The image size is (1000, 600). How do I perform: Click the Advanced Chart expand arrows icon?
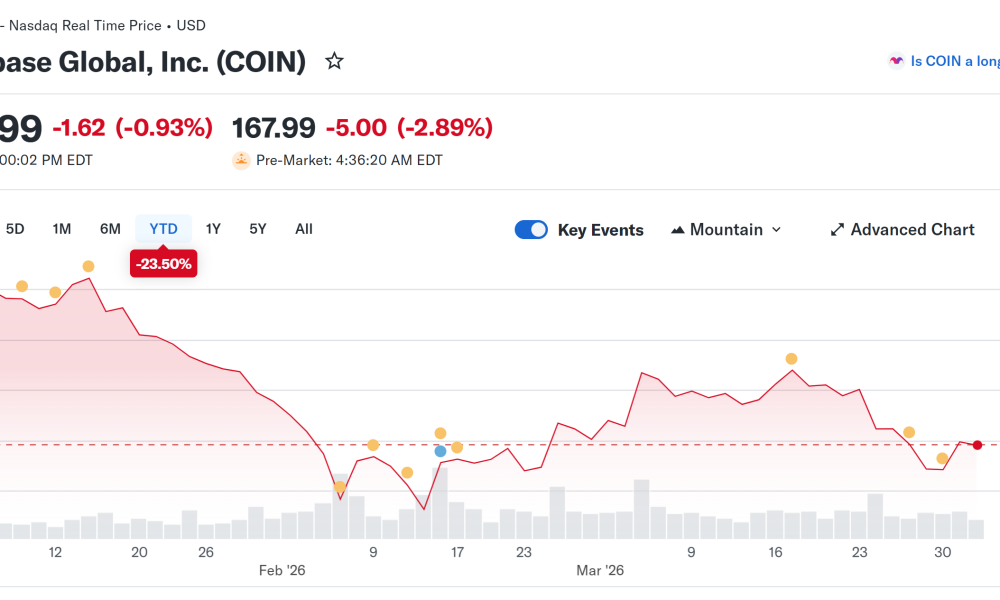pyautogui.click(x=837, y=230)
